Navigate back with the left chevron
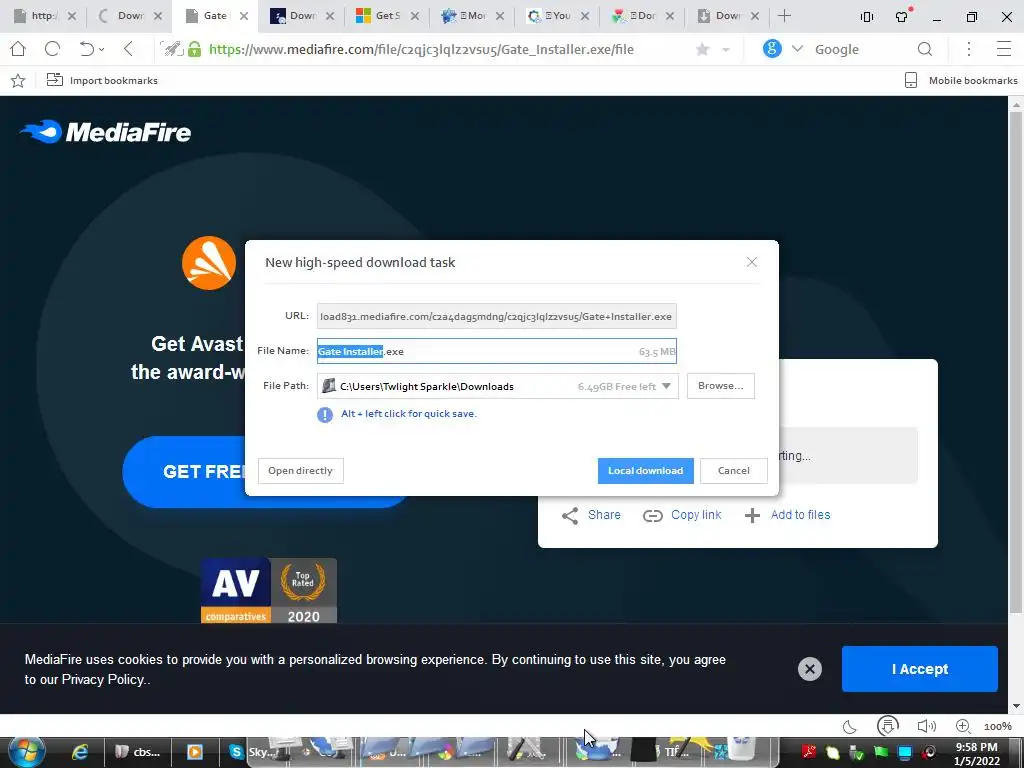The image size is (1024, 768). (x=129, y=49)
